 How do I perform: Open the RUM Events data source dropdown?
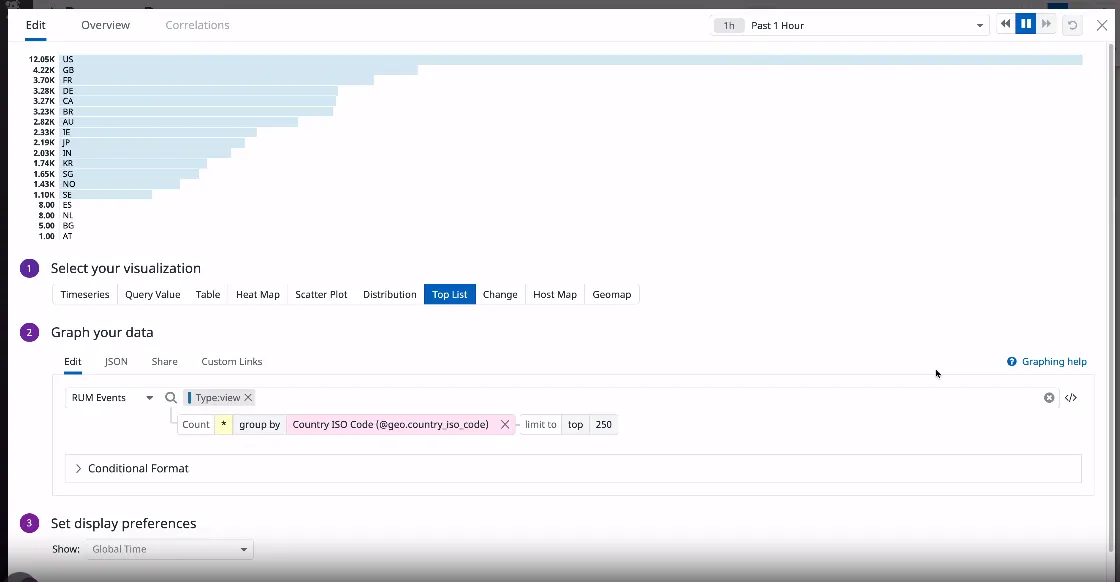click(112, 398)
